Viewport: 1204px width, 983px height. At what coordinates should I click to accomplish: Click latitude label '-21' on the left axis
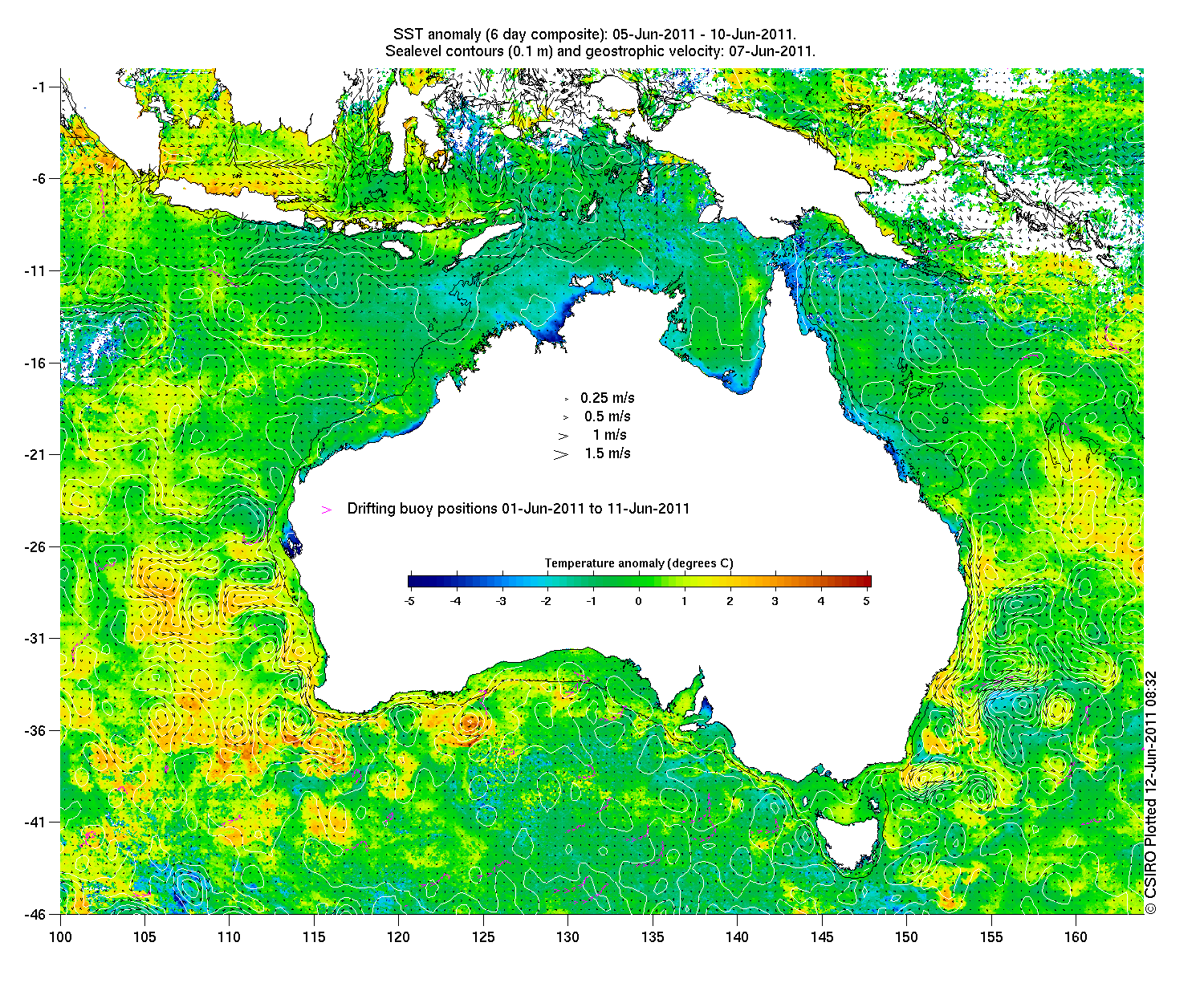point(35,454)
